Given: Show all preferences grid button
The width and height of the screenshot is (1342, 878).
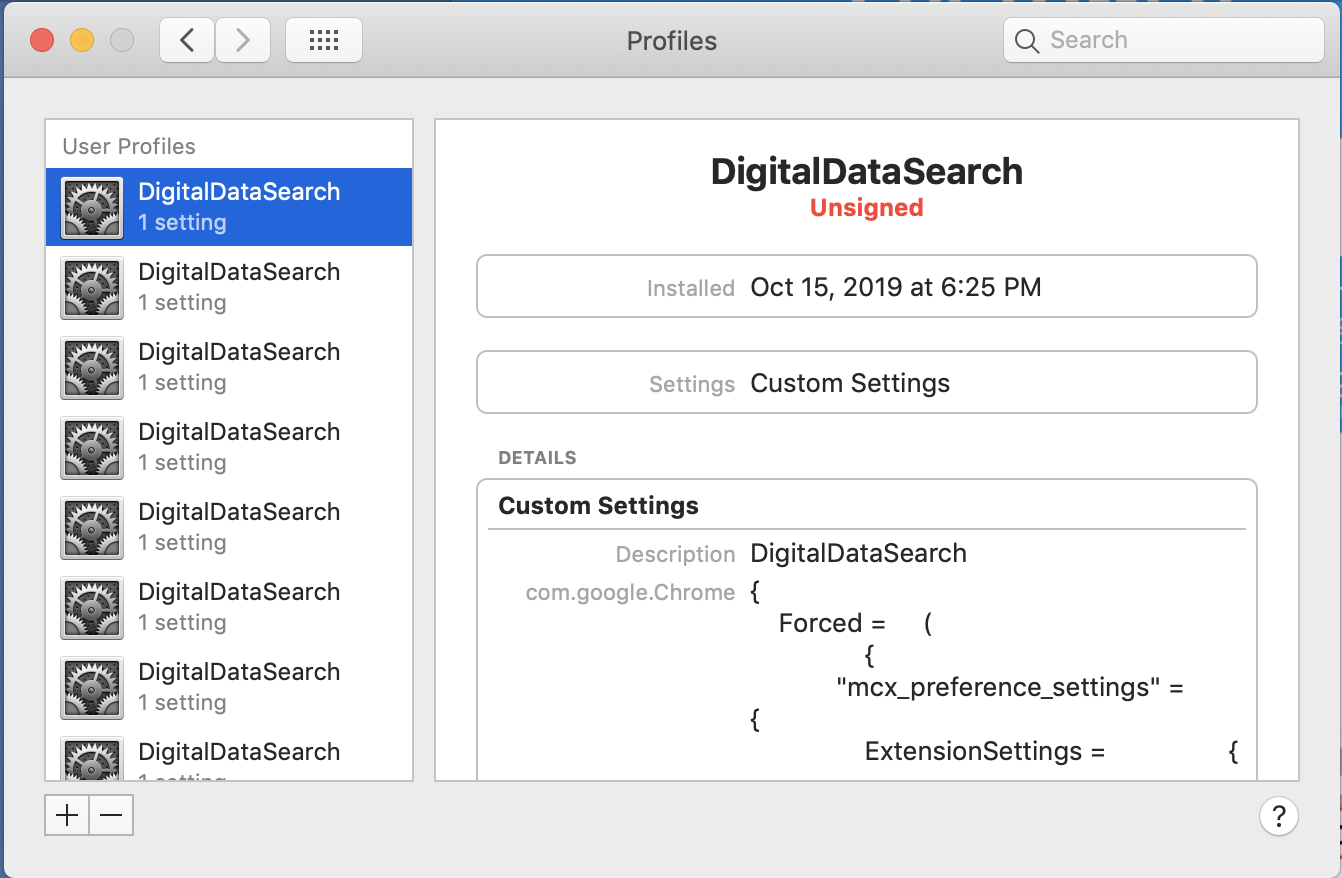Looking at the screenshot, I should click(x=324, y=40).
